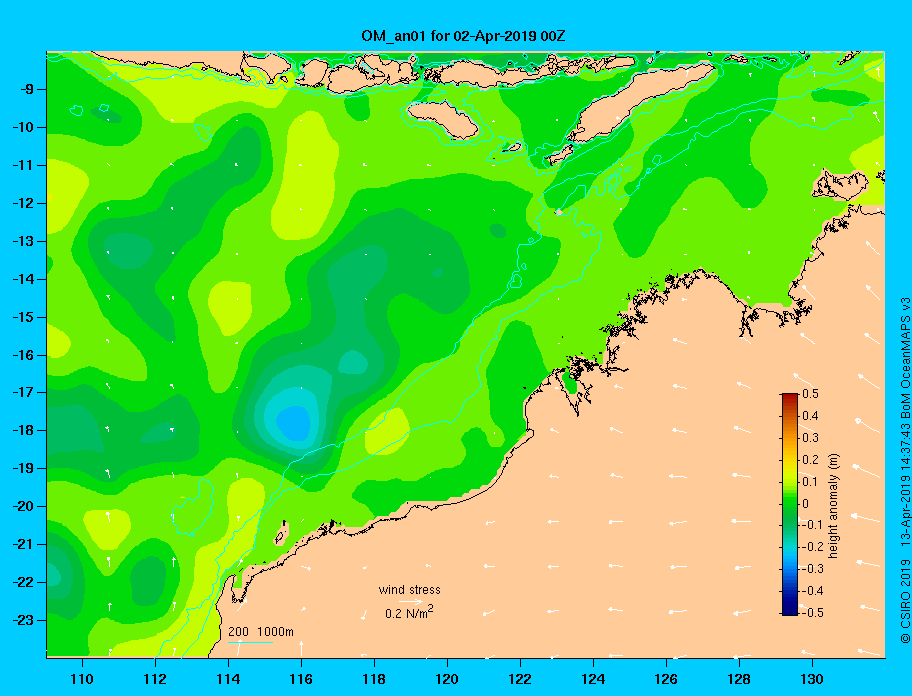
Task: Click the 130 longitude axis label
Action: tap(812, 679)
